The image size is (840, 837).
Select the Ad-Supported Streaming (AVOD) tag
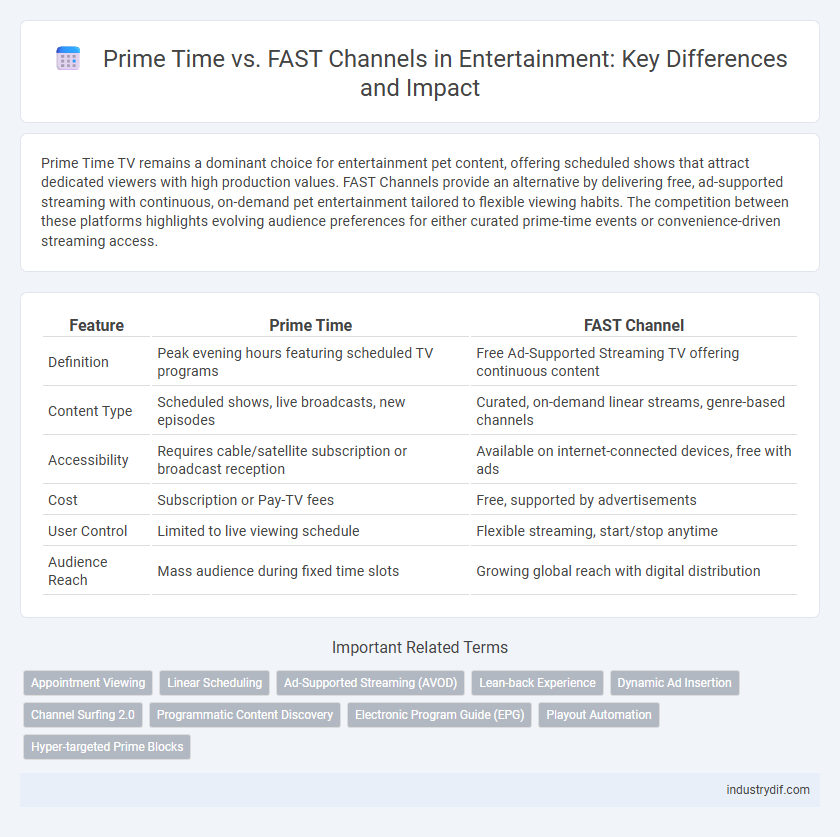tap(370, 683)
